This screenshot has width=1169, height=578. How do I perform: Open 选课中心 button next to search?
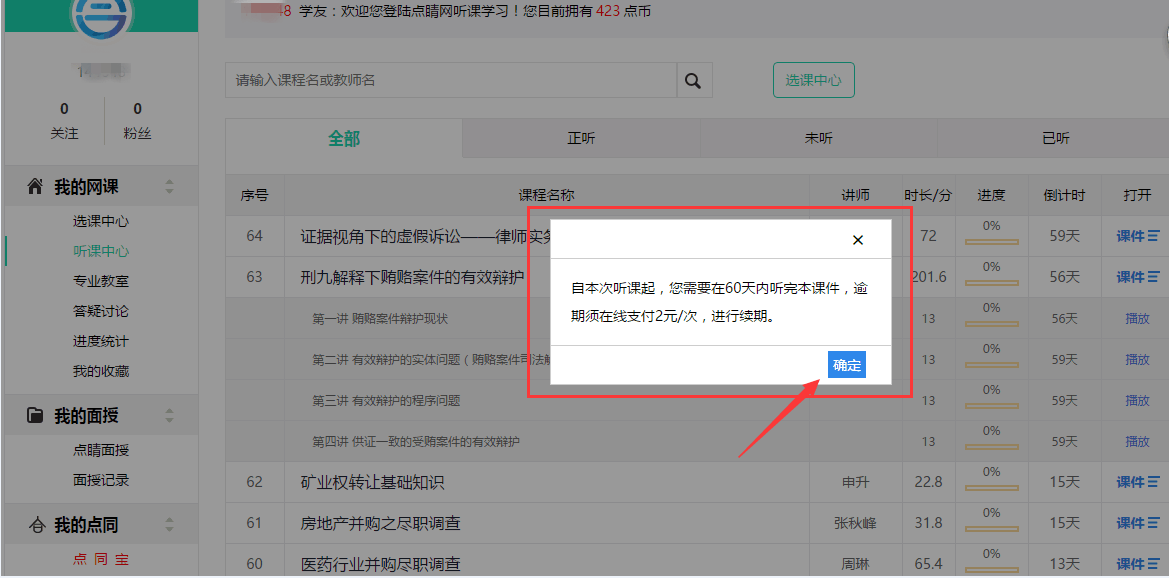(813, 80)
